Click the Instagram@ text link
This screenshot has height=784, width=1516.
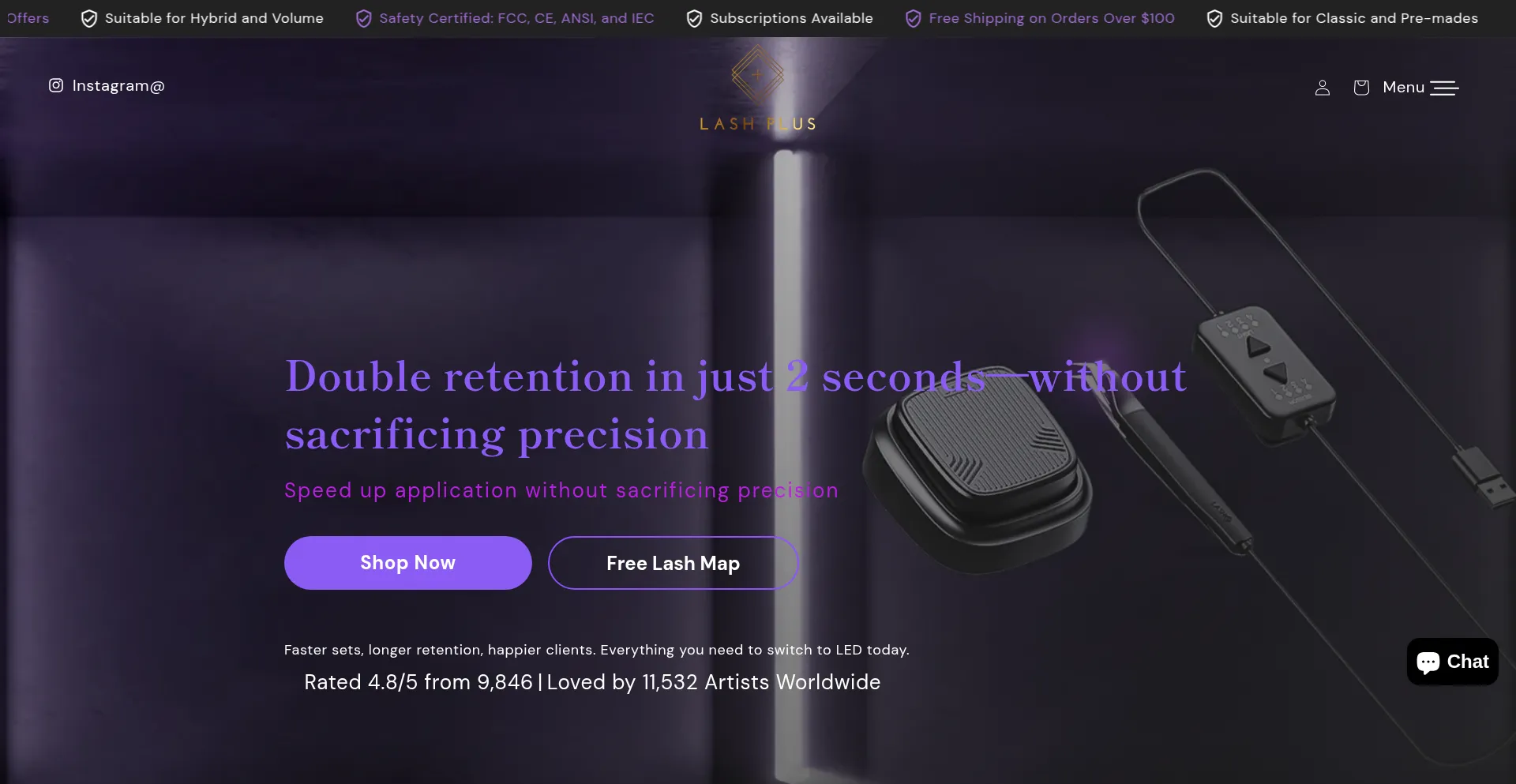118,85
